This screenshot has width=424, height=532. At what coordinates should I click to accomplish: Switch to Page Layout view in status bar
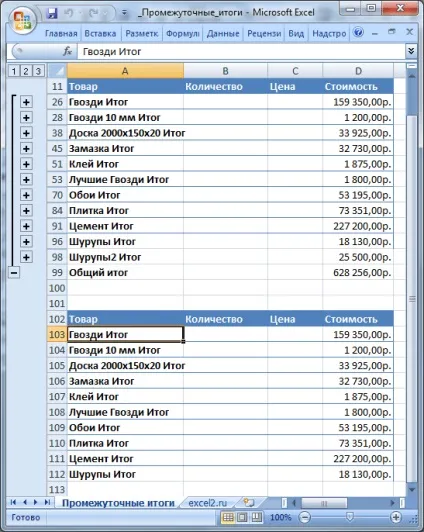click(242, 517)
